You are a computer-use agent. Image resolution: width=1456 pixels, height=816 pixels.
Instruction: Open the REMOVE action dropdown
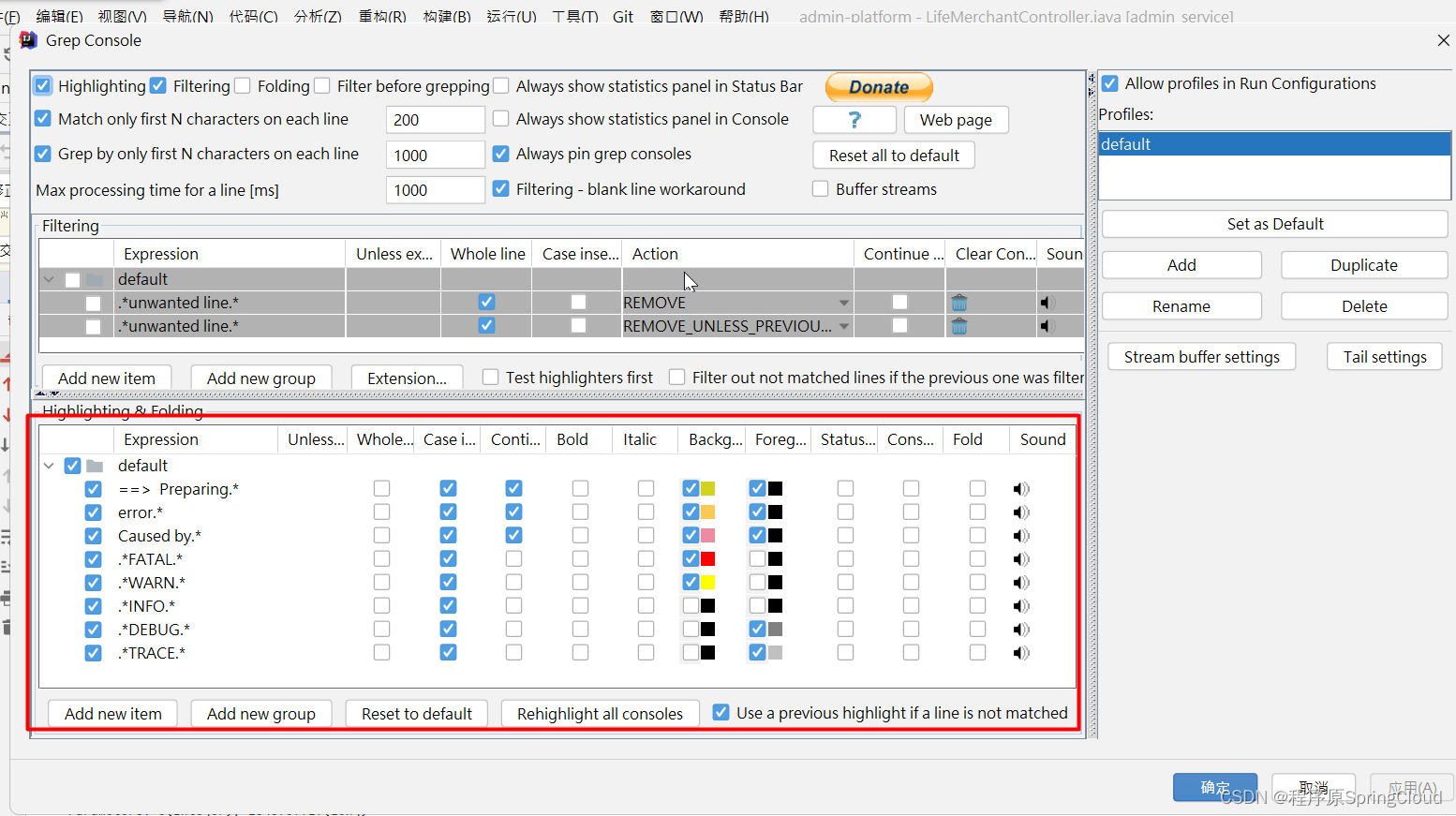pyautogui.click(x=844, y=303)
